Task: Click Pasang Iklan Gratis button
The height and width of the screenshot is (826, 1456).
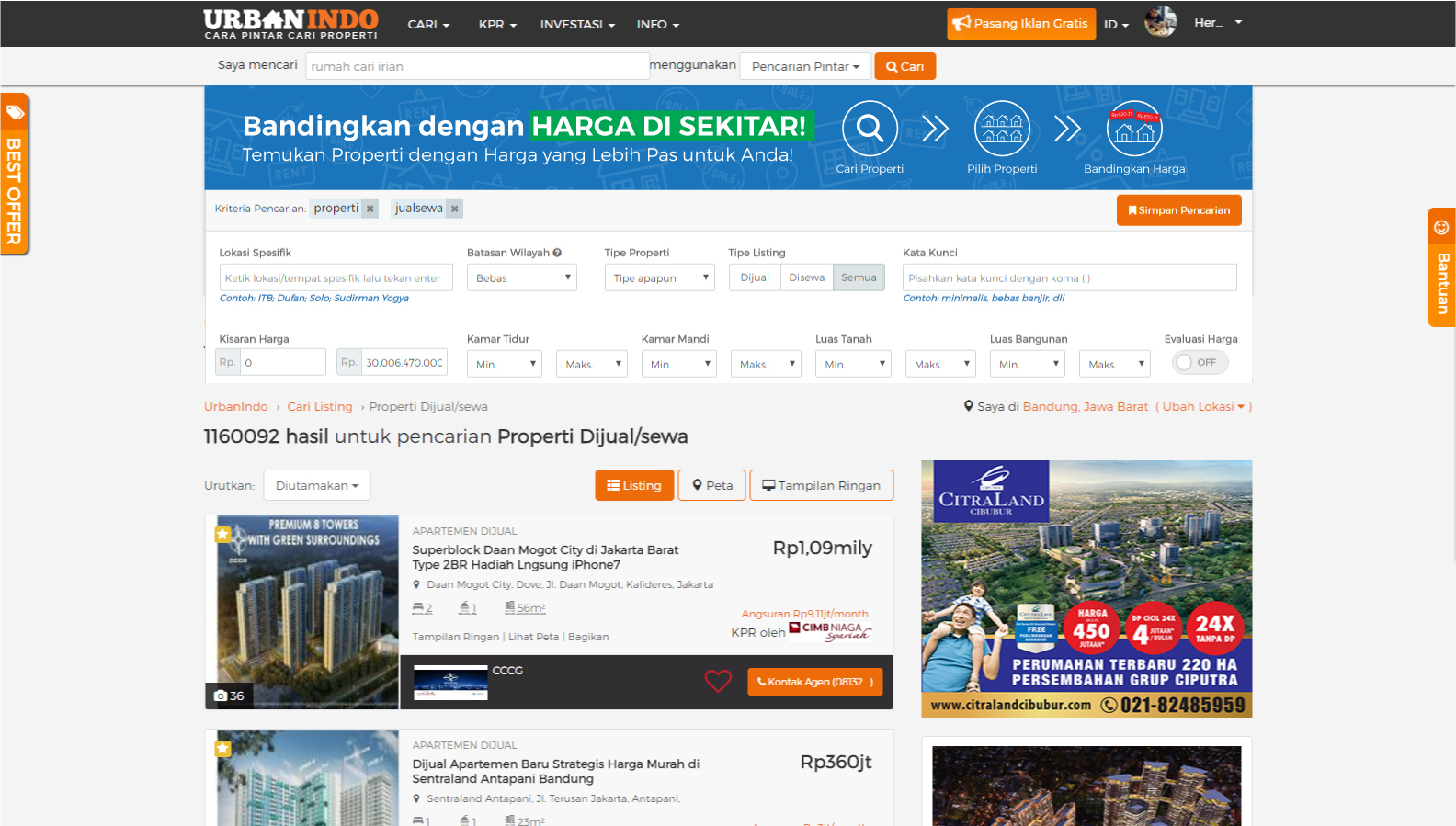Action: click(1021, 24)
